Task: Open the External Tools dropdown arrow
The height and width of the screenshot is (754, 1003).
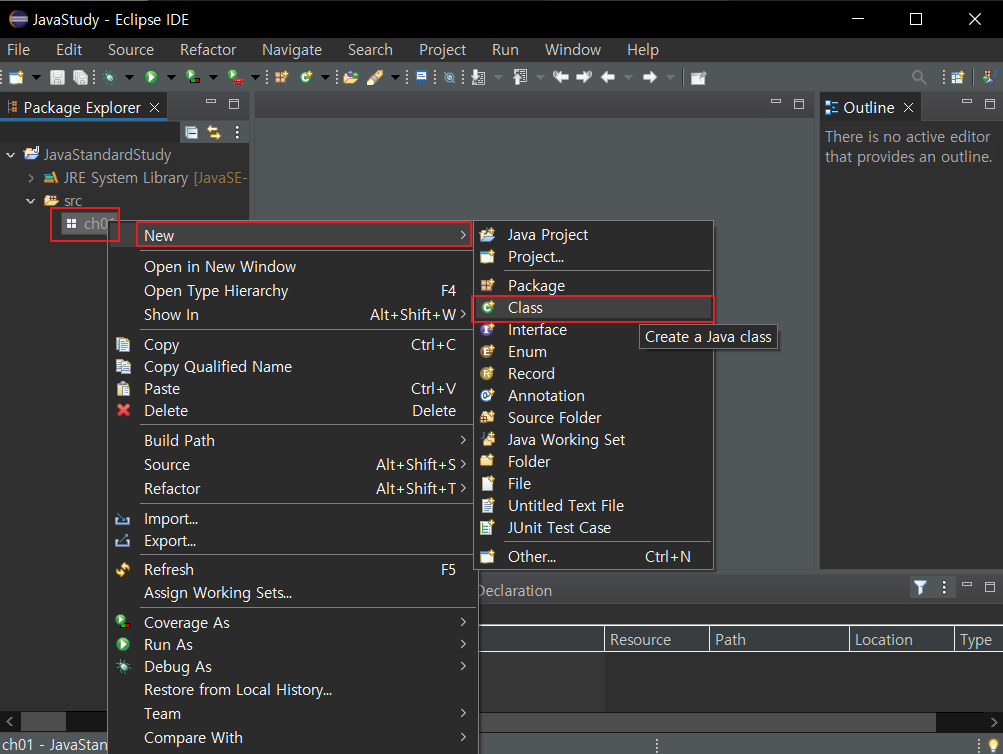Action: point(255,77)
